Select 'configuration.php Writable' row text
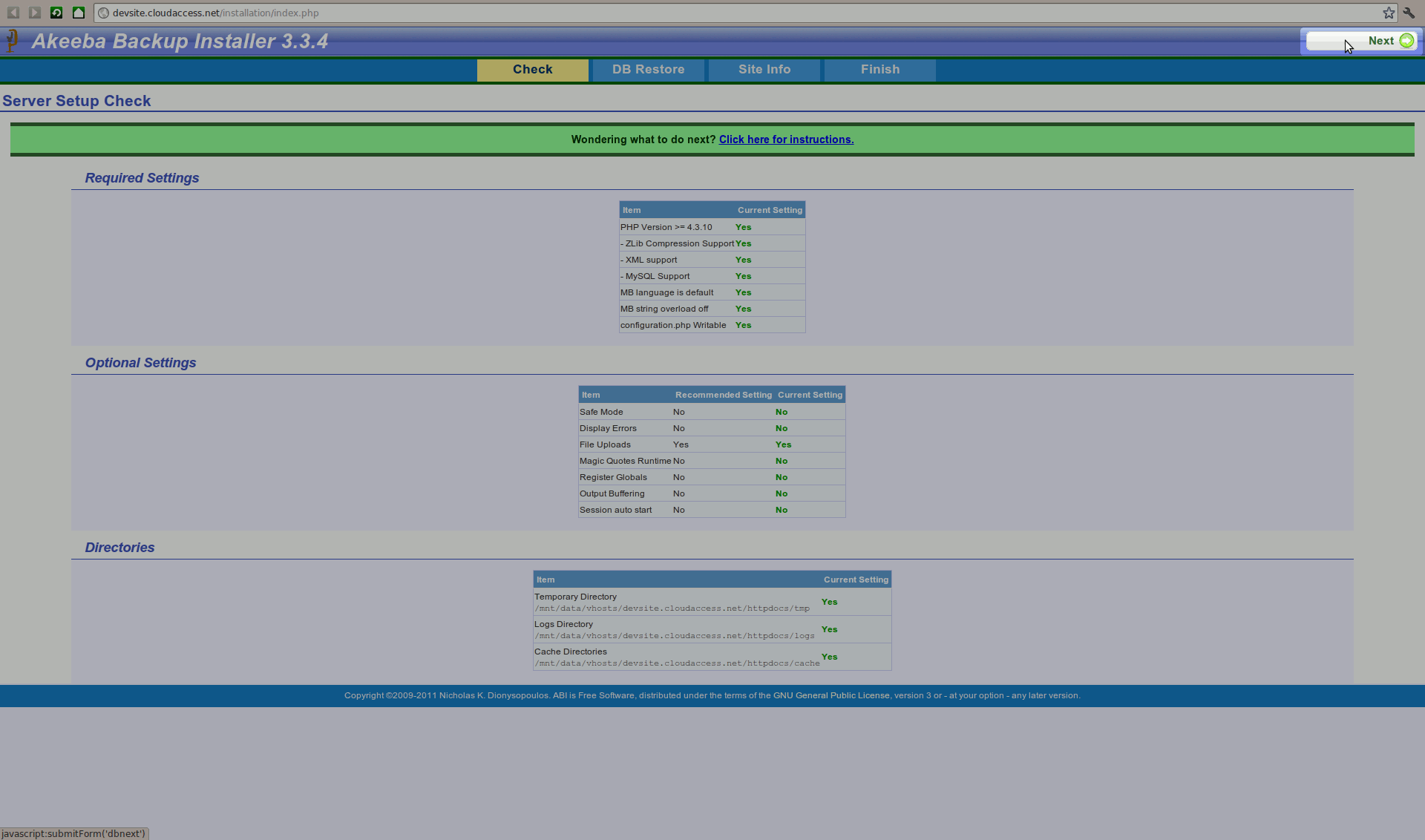This screenshot has width=1425, height=840. pyautogui.click(x=673, y=325)
